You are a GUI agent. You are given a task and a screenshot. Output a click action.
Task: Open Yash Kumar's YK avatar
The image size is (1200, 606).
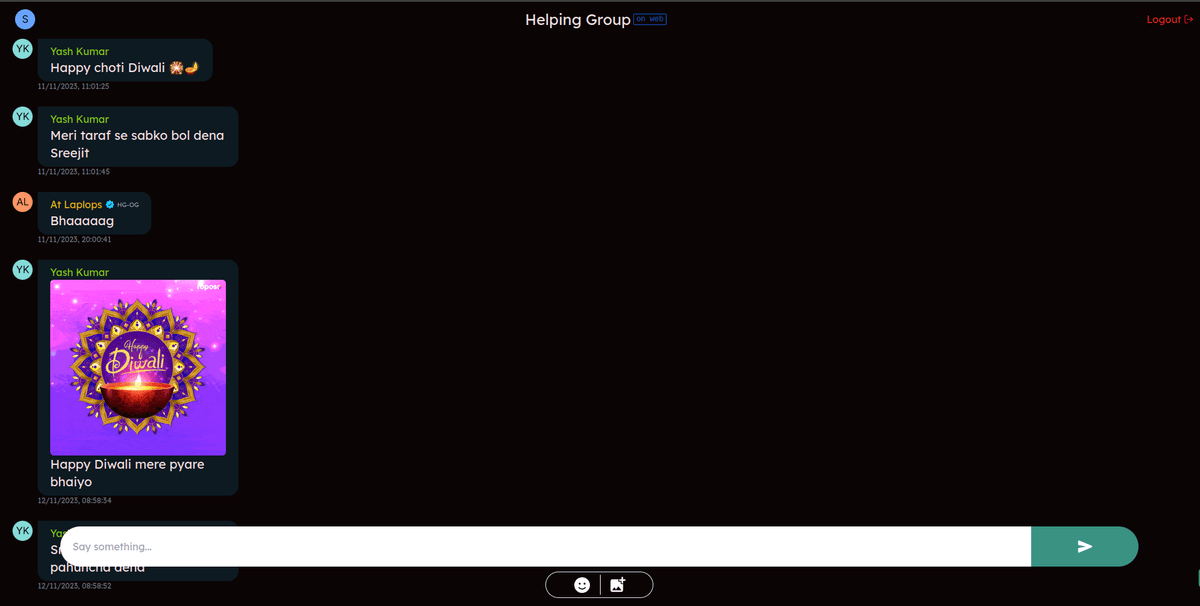point(22,48)
